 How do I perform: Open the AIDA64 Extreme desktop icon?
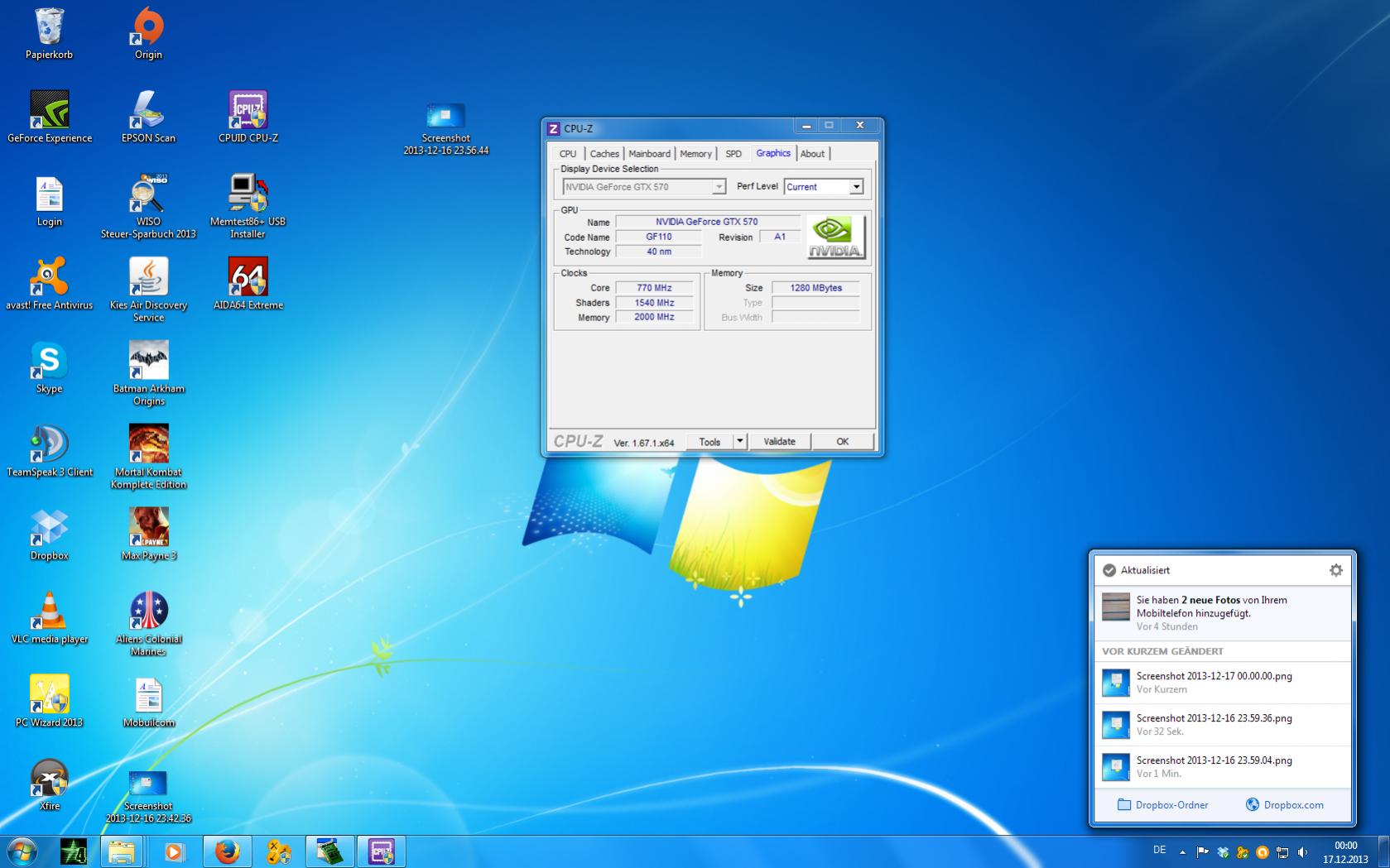point(248,277)
